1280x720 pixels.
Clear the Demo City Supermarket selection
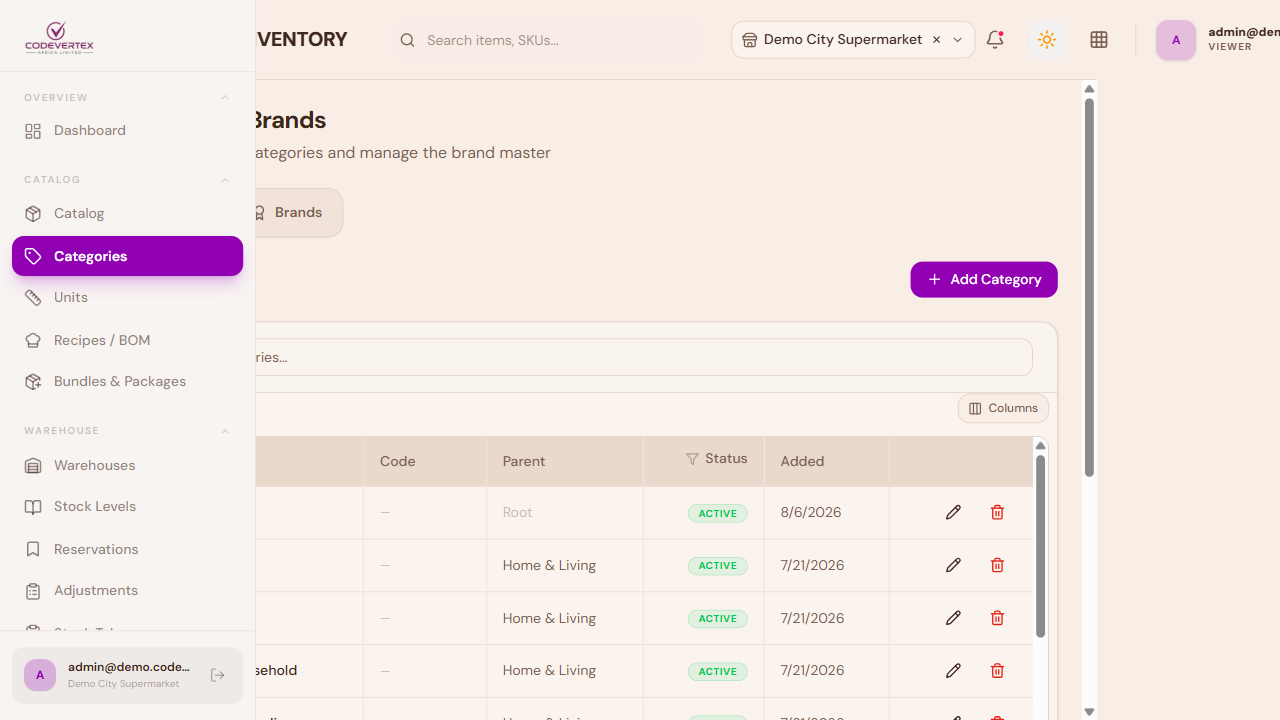(936, 40)
